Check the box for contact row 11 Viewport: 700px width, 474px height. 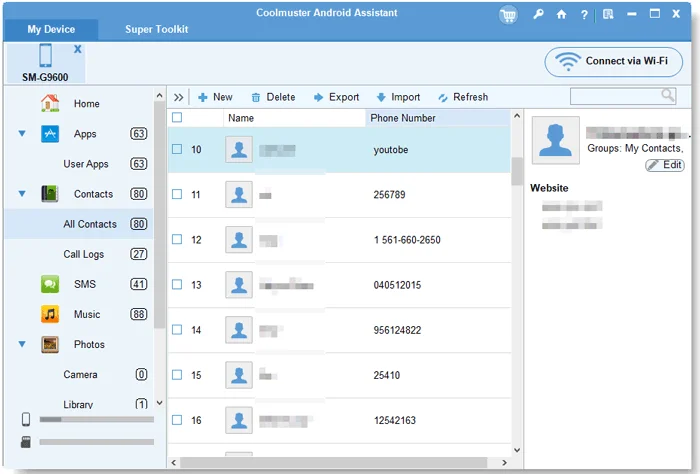177,194
